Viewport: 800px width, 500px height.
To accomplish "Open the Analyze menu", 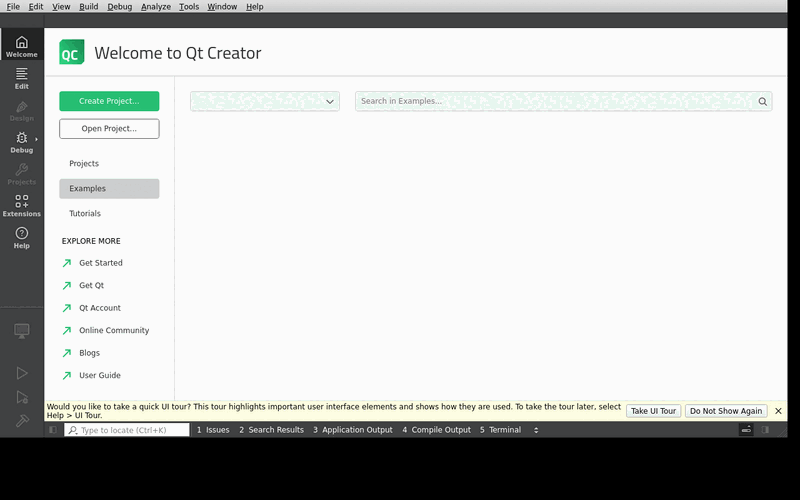I will [156, 7].
